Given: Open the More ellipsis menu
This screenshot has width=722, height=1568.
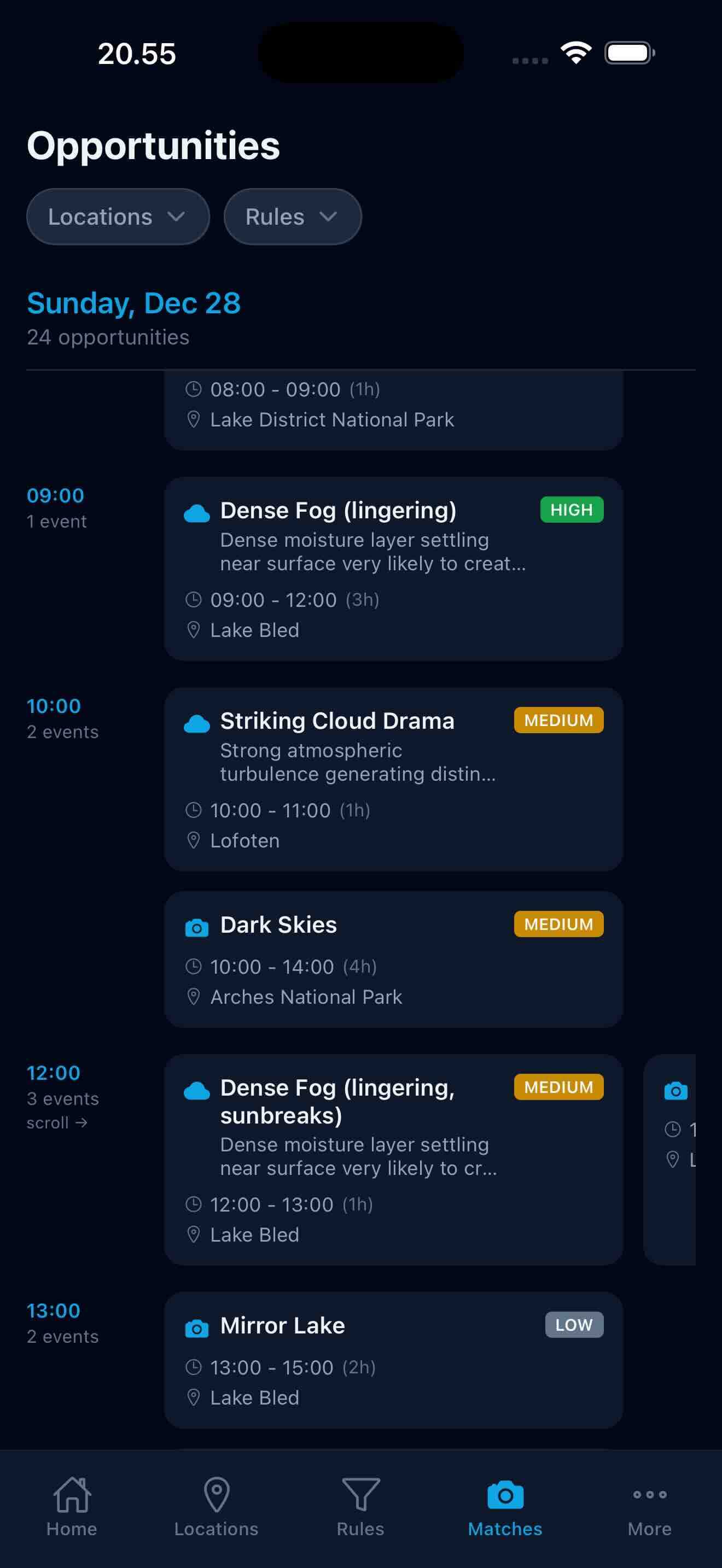Looking at the screenshot, I should tap(649, 1496).
